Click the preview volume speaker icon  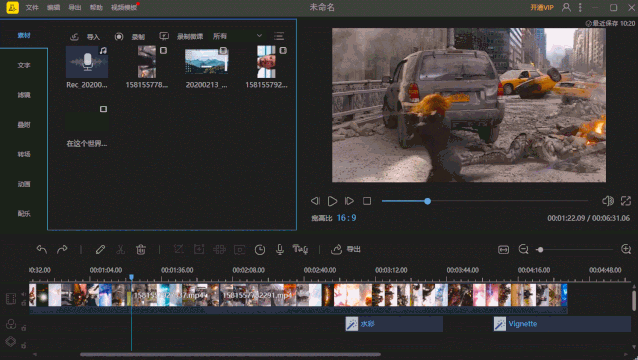(607, 201)
